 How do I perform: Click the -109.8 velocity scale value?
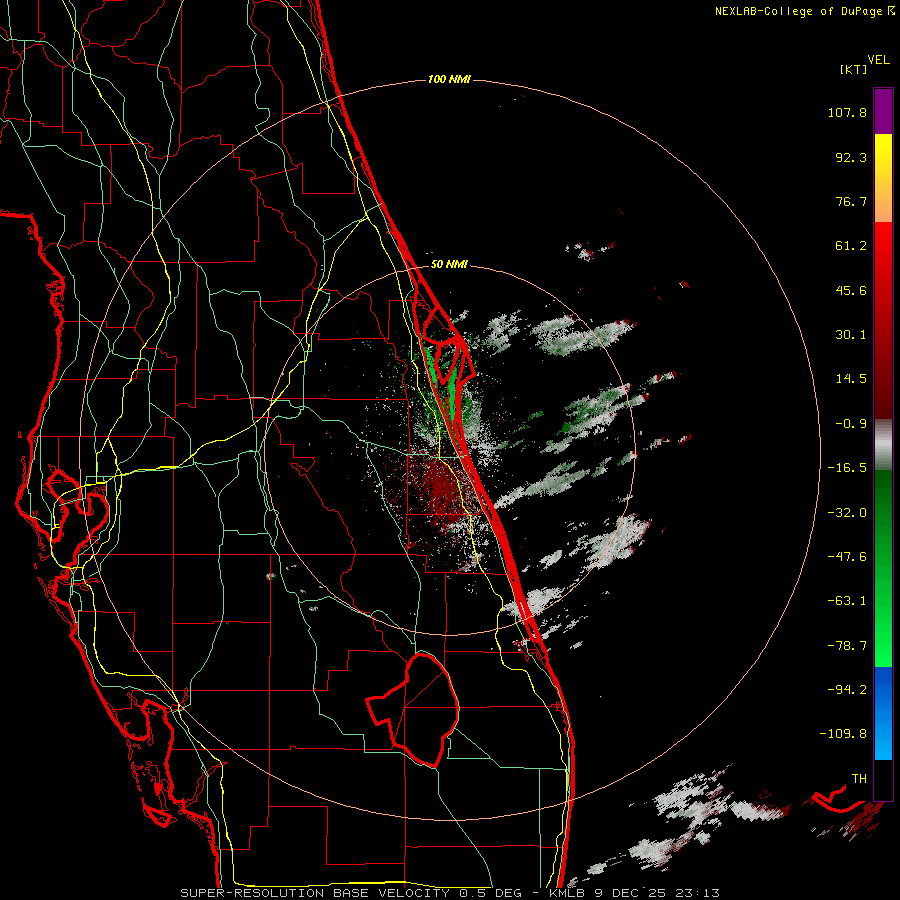pyautogui.click(x=843, y=734)
